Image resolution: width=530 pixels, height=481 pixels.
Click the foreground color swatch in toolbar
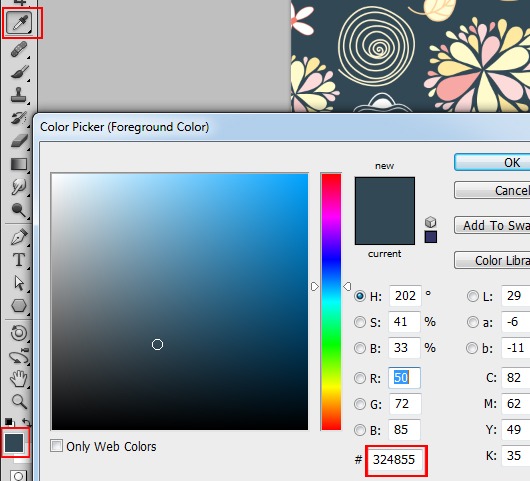[x=14, y=442]
